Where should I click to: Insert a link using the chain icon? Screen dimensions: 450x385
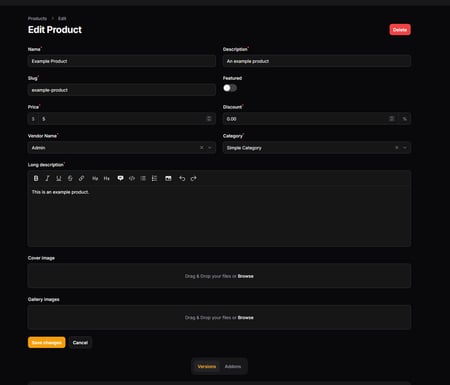[81, 178]
